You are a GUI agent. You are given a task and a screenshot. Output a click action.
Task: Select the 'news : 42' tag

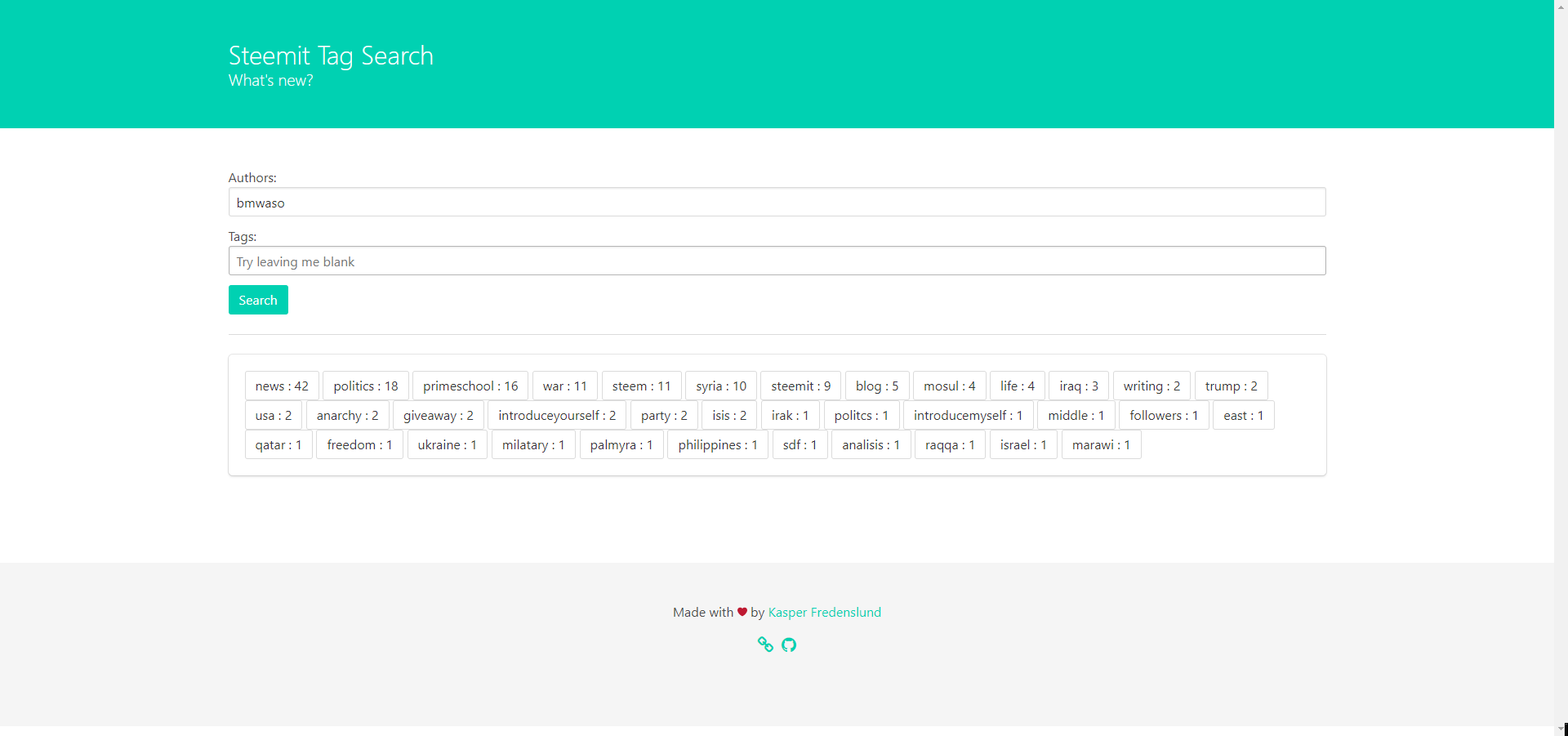pos(282,386)
